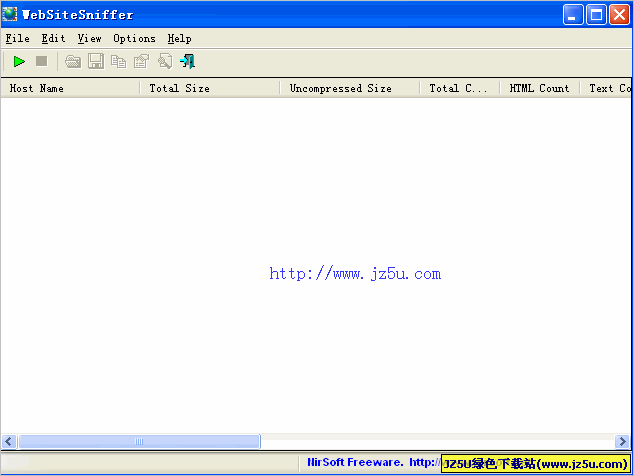Open the Edit menu
The height and width of the screenshot is (476, 634).
point(53,38)
